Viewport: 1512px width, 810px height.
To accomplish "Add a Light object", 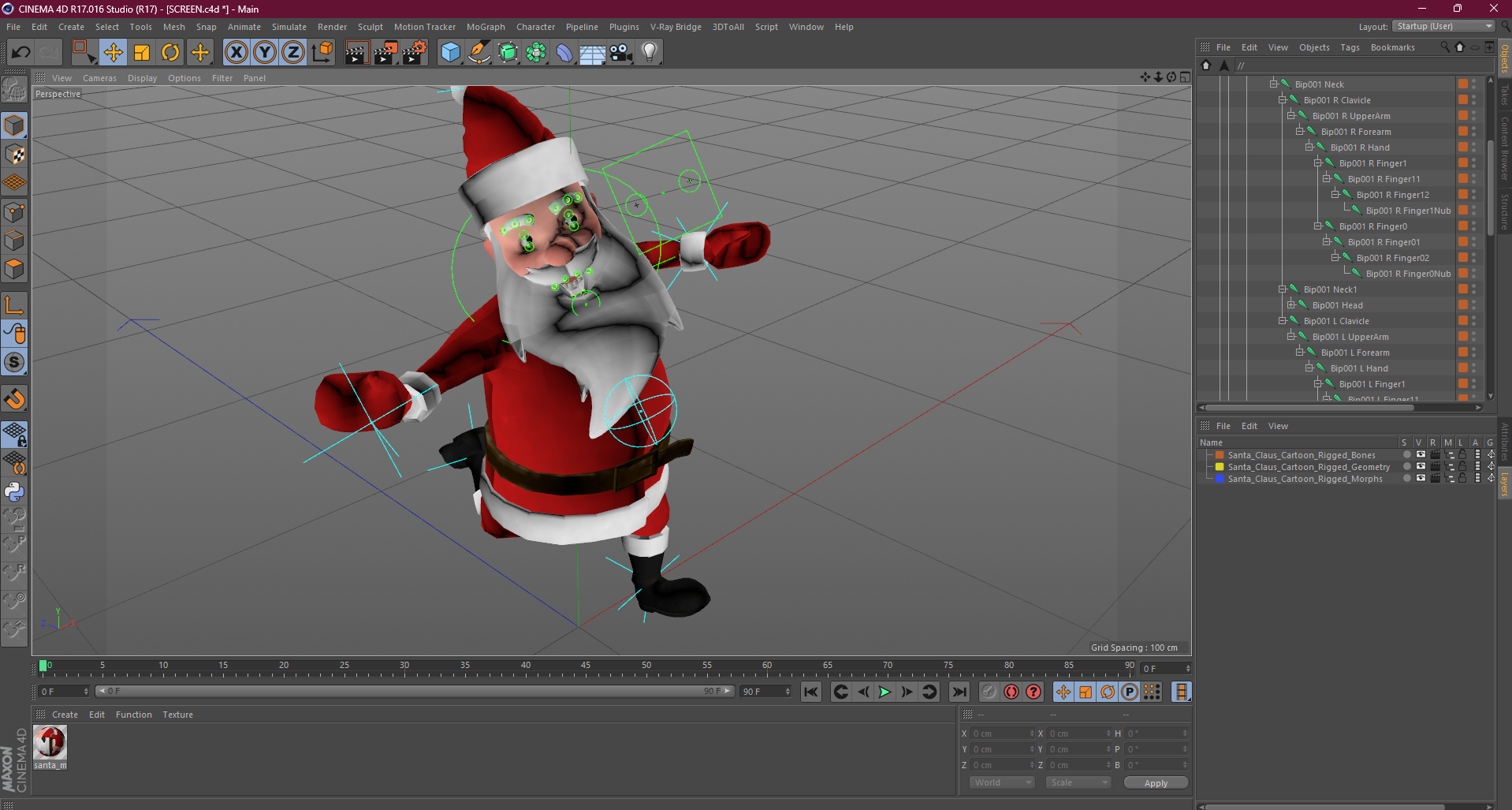I will pos(650,53).
